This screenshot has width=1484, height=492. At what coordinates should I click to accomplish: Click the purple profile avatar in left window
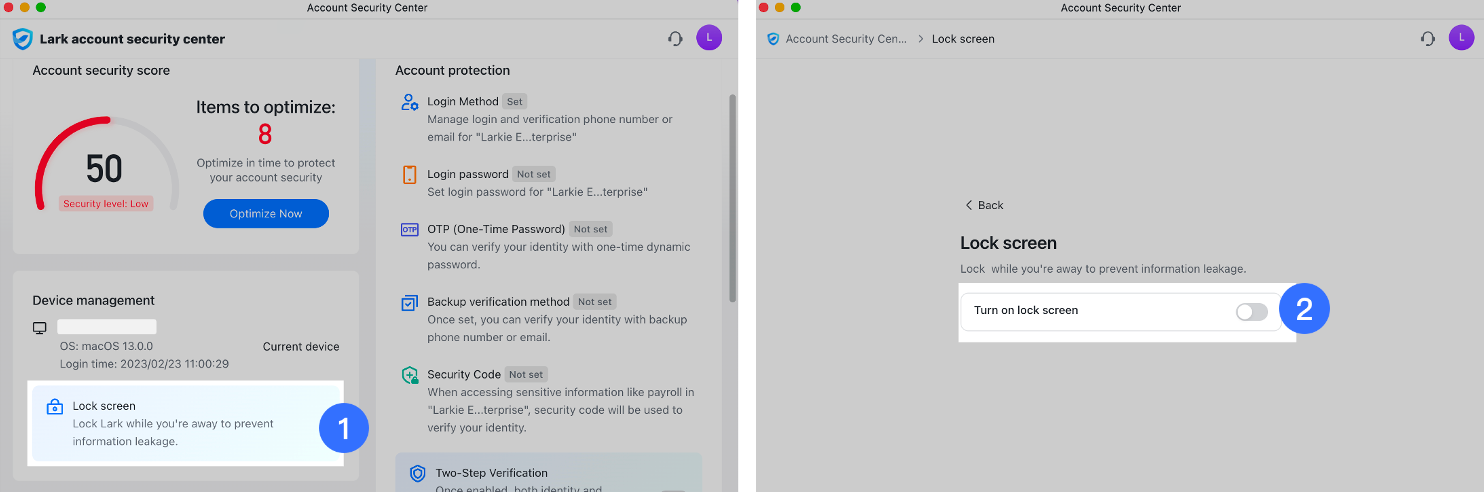[709, 38]
